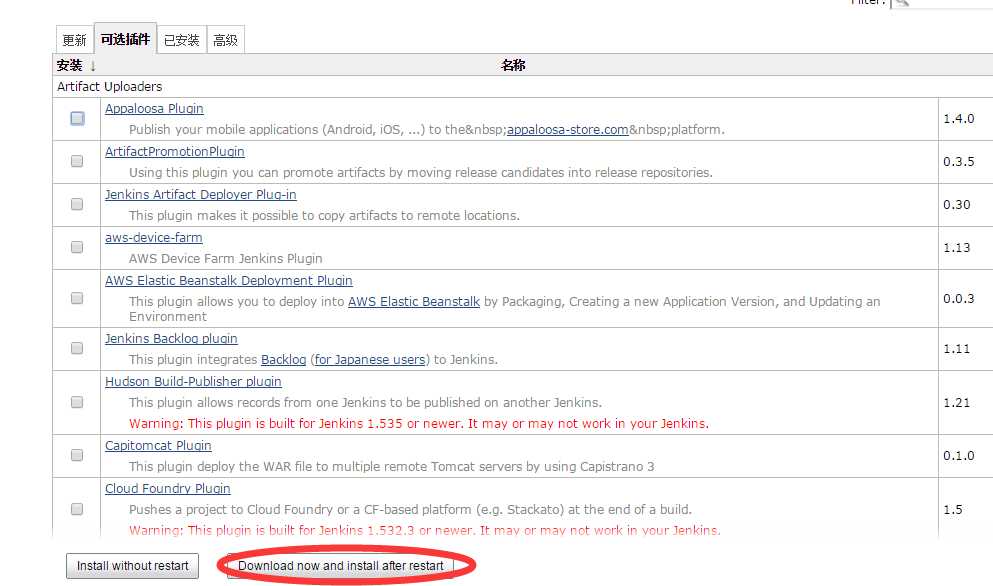Viewport: 993px width, 586px height.
Task: Follow the Backlog link in description
Action: (x=284, y=359)
